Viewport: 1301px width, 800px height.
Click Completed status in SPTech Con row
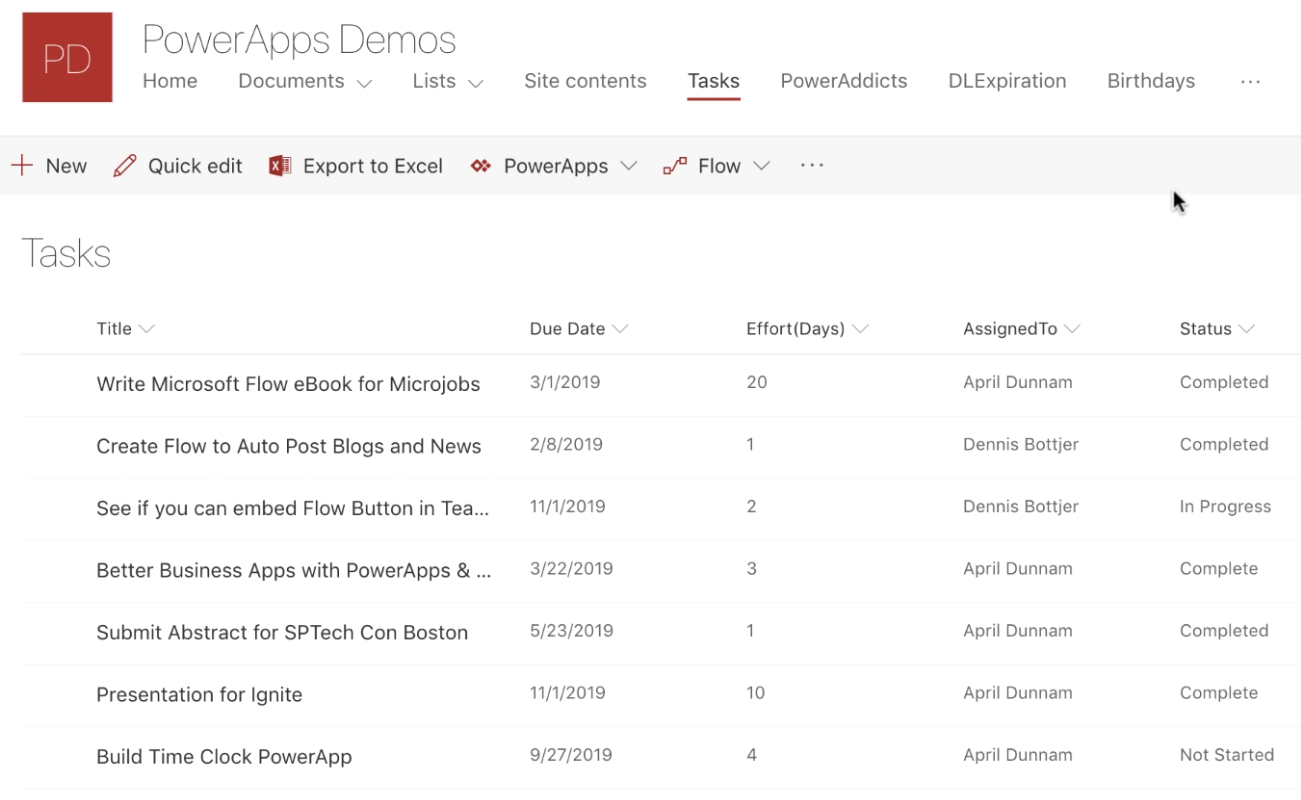[1224, 630]
